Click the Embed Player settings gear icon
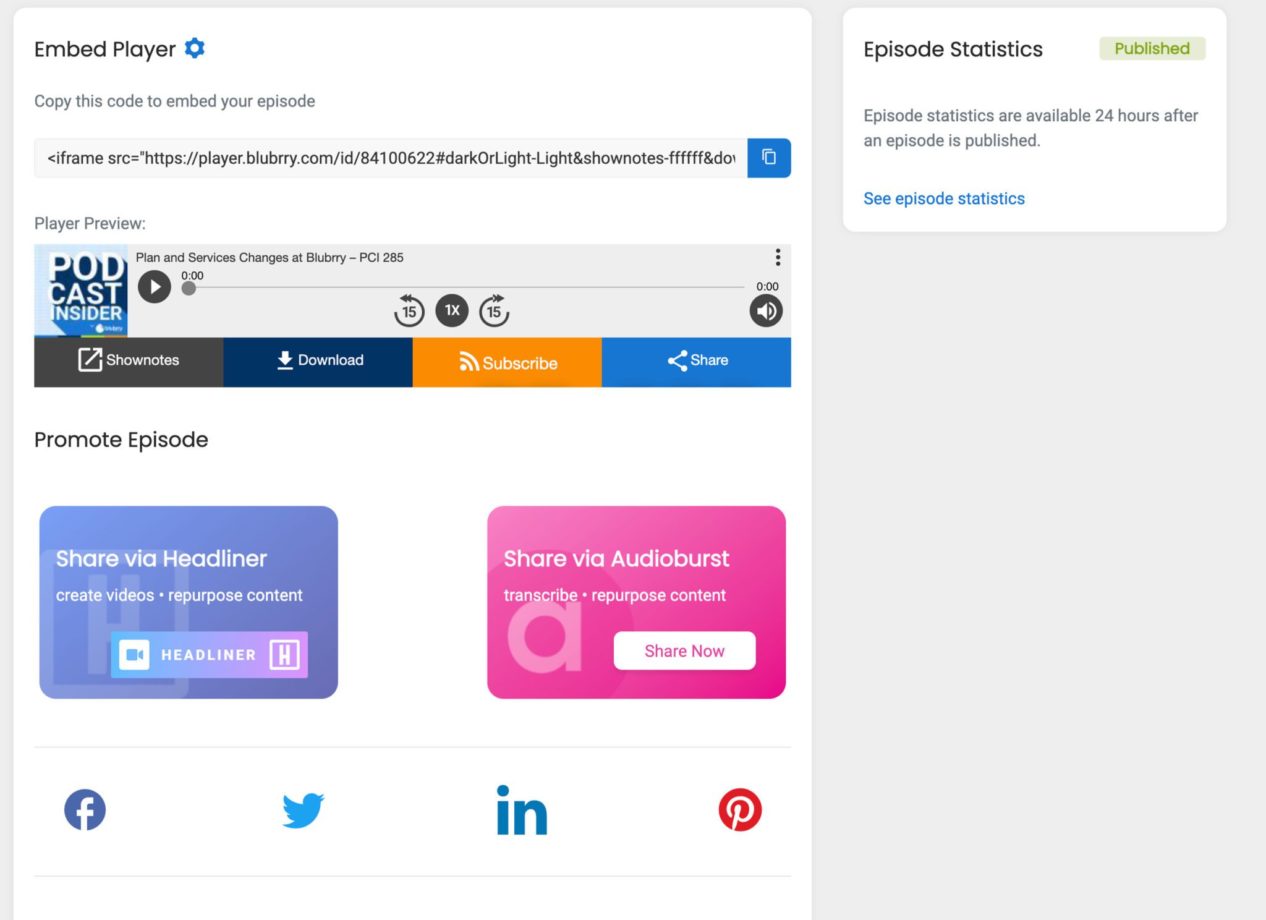The width and height of the screenshot is (1266, 920). 196,47
